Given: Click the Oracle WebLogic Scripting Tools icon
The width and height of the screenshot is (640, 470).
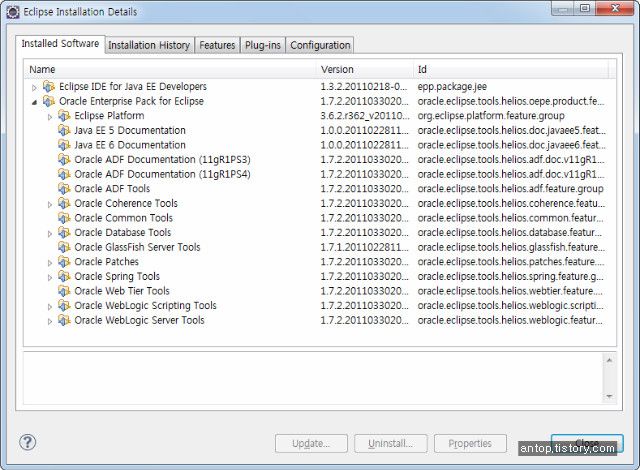Looking at the screenshot, I should [x=64, y=306].
